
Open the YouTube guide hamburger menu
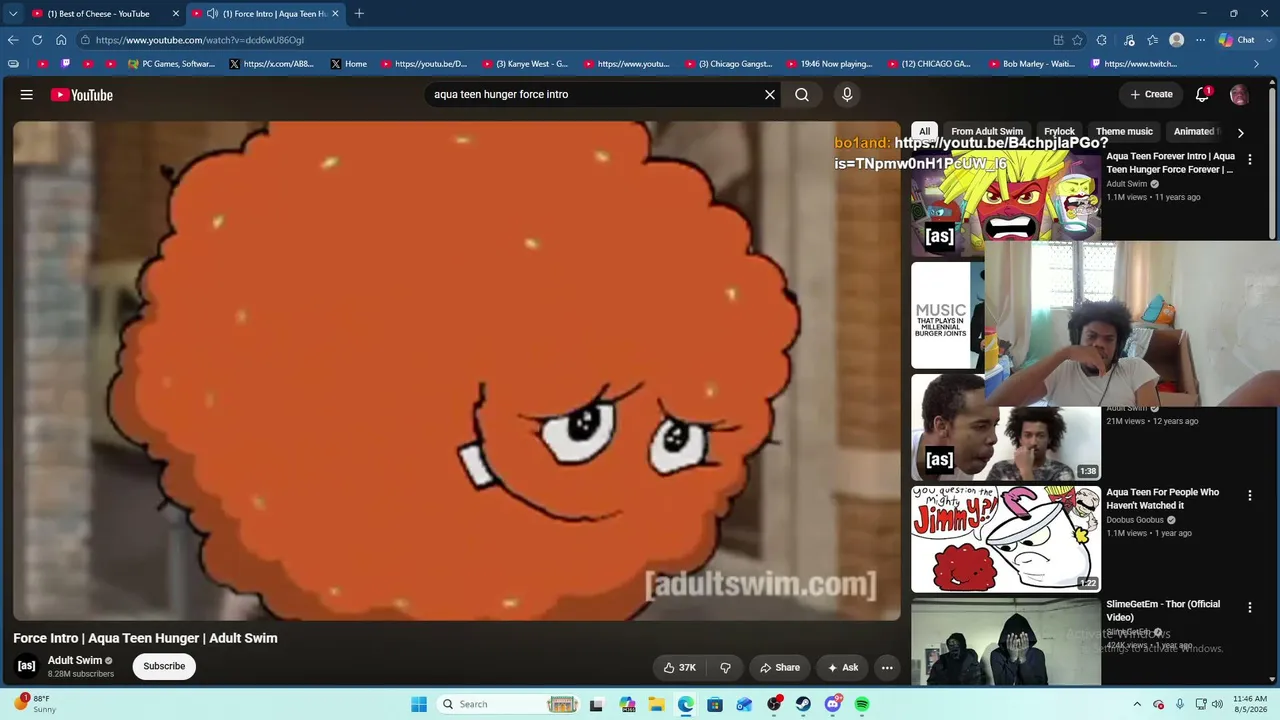click(27, 95)
